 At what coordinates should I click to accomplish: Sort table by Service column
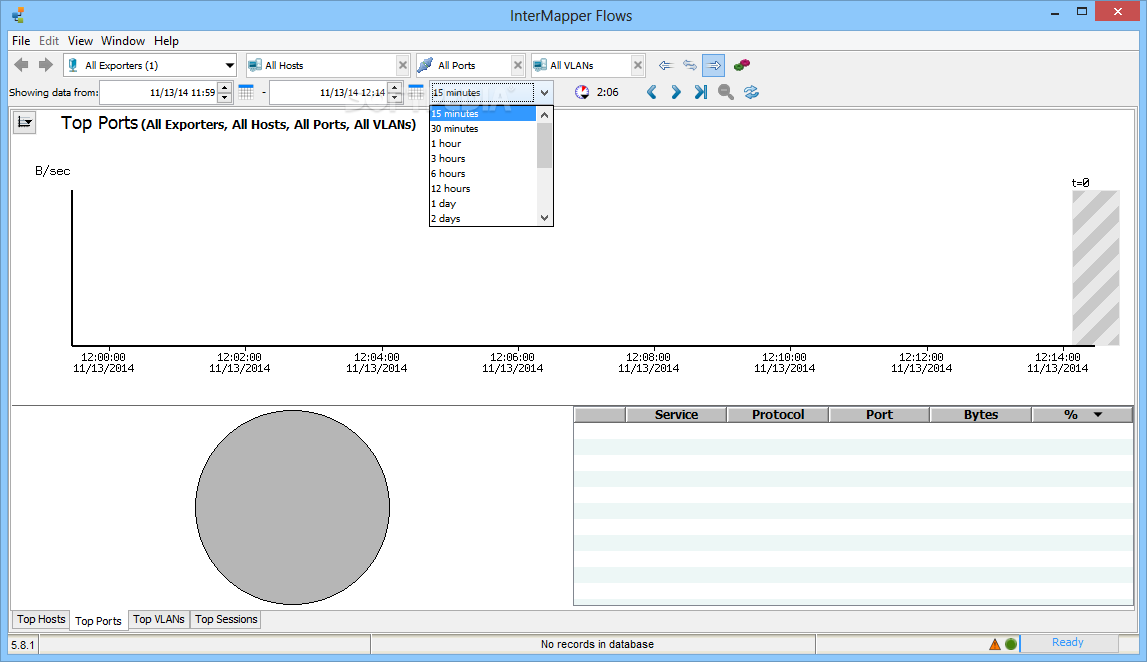point(677,415)
